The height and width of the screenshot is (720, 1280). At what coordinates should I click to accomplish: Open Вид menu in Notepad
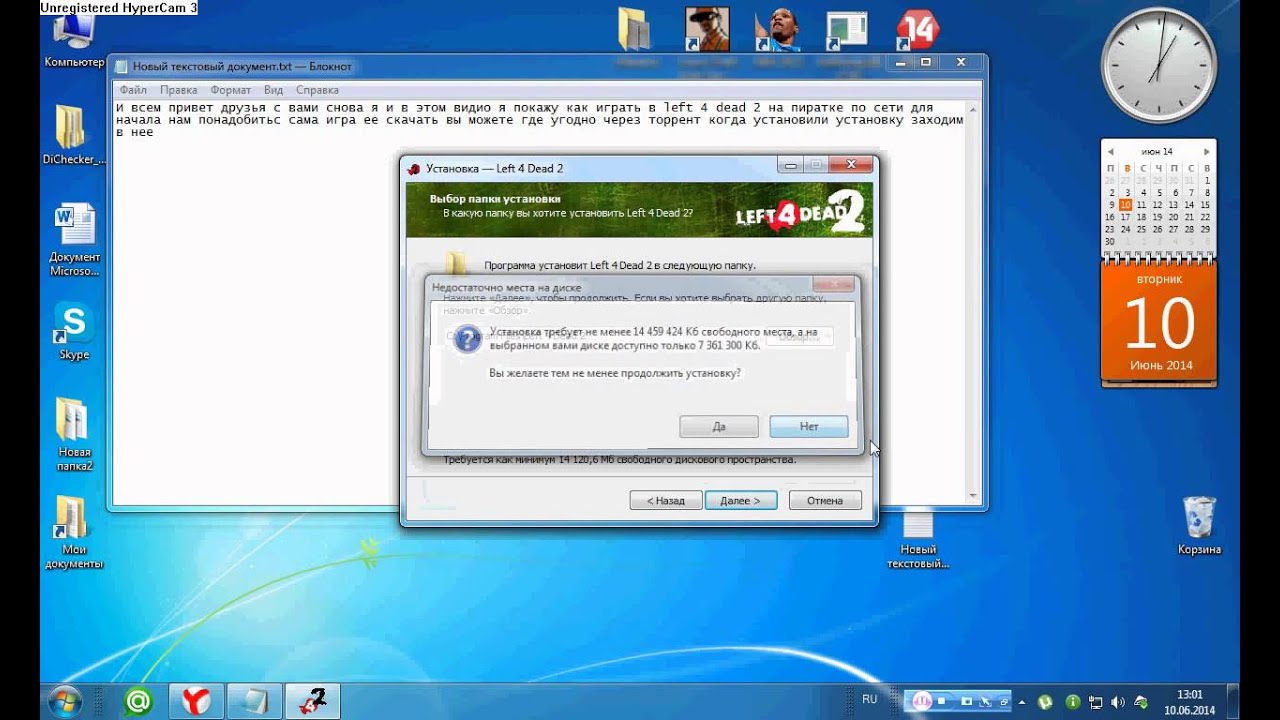tap(273, 90)
